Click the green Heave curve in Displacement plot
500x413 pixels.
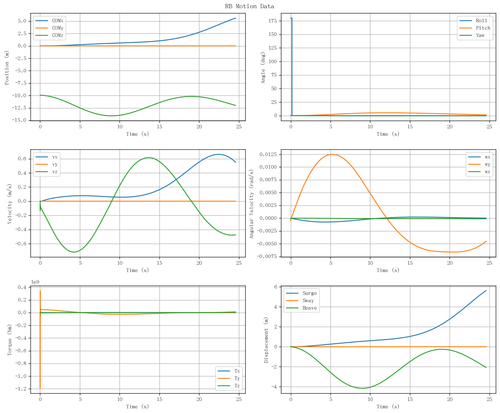pyautogui.click(x=362, y=388)
